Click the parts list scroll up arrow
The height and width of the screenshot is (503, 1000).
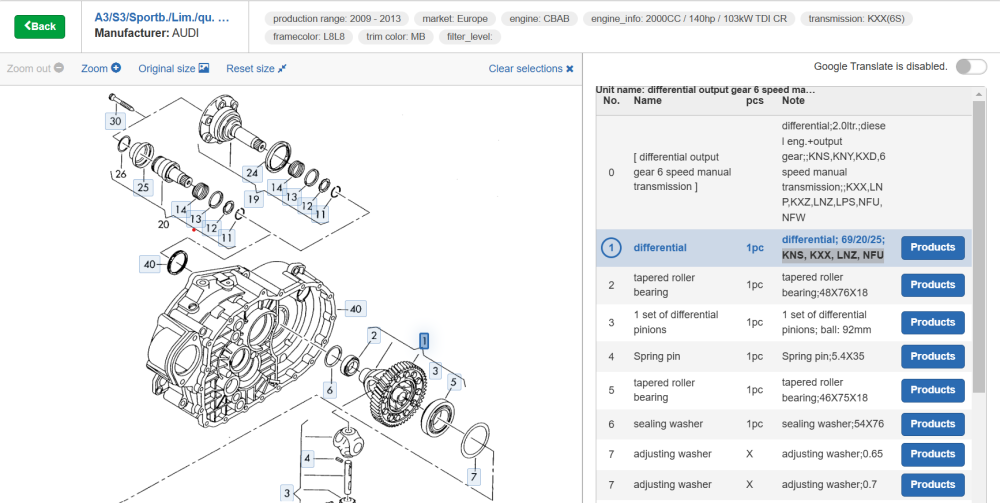pos(978,94)
